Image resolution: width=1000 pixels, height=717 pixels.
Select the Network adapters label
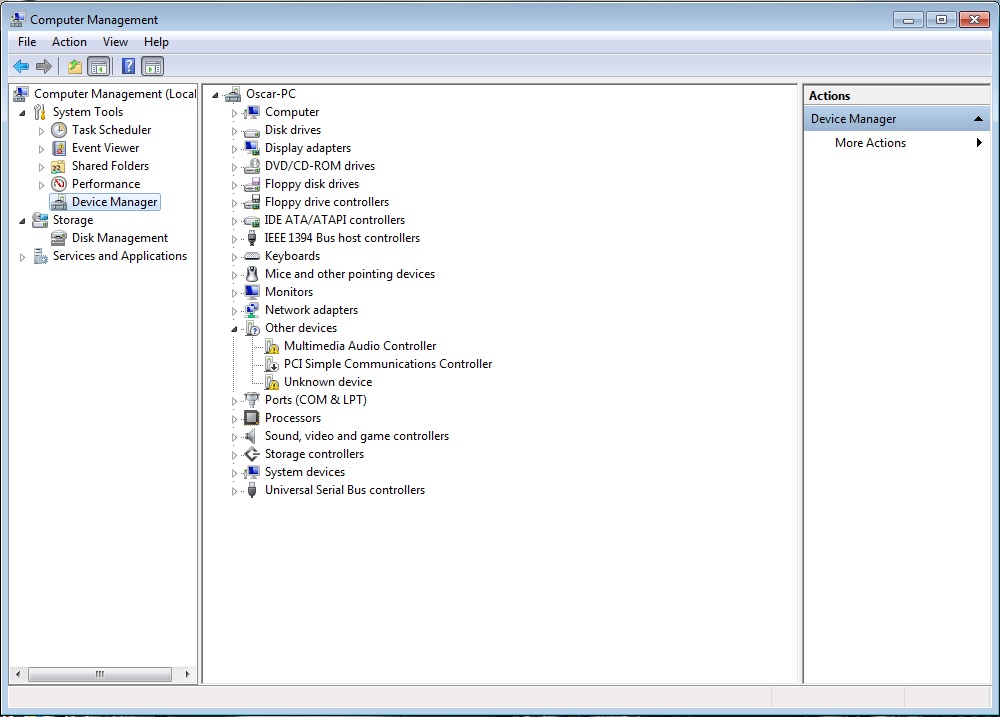tap(311, 310)
